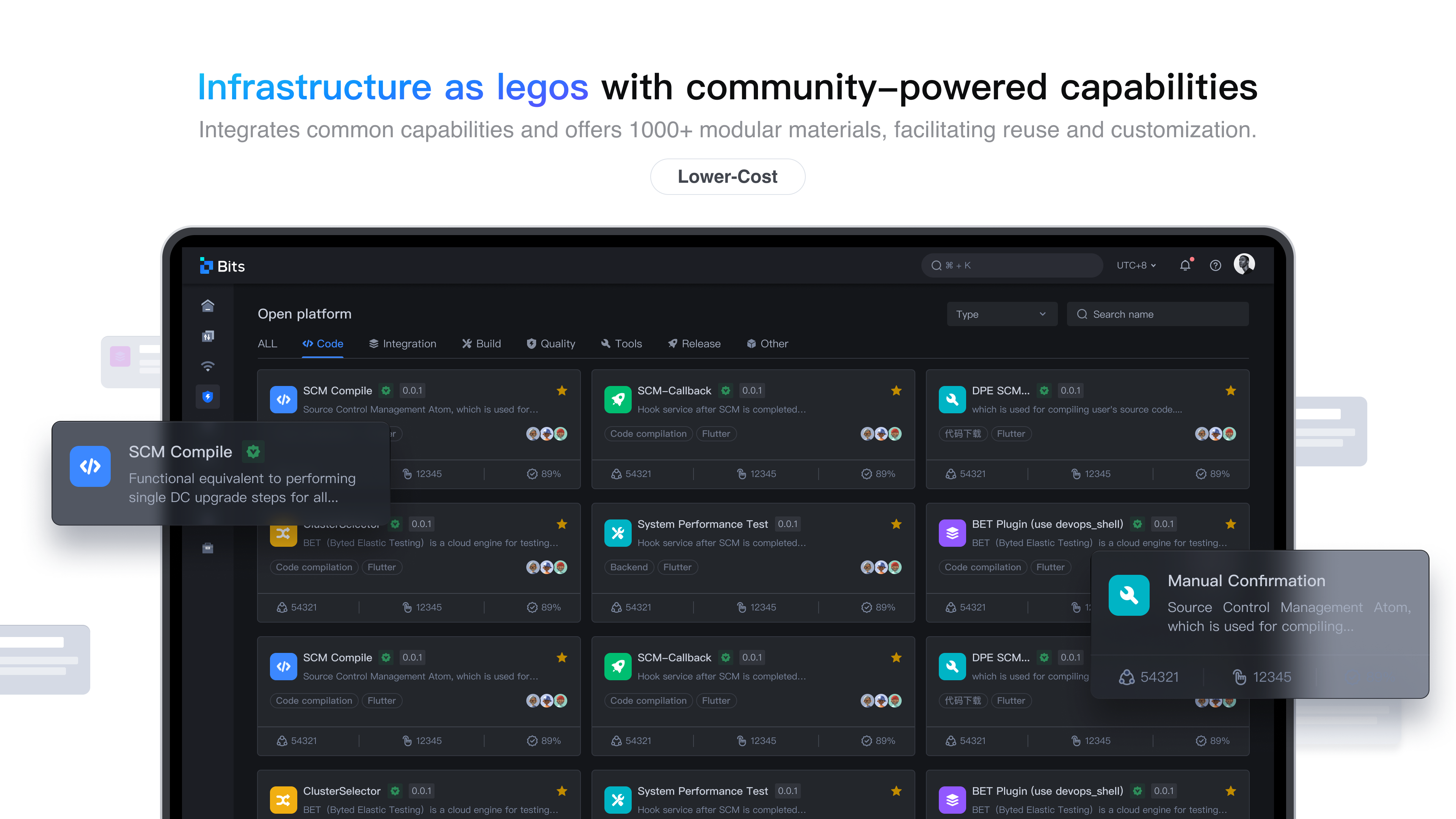Click the ⌘+K global search field

(1012, 265)
